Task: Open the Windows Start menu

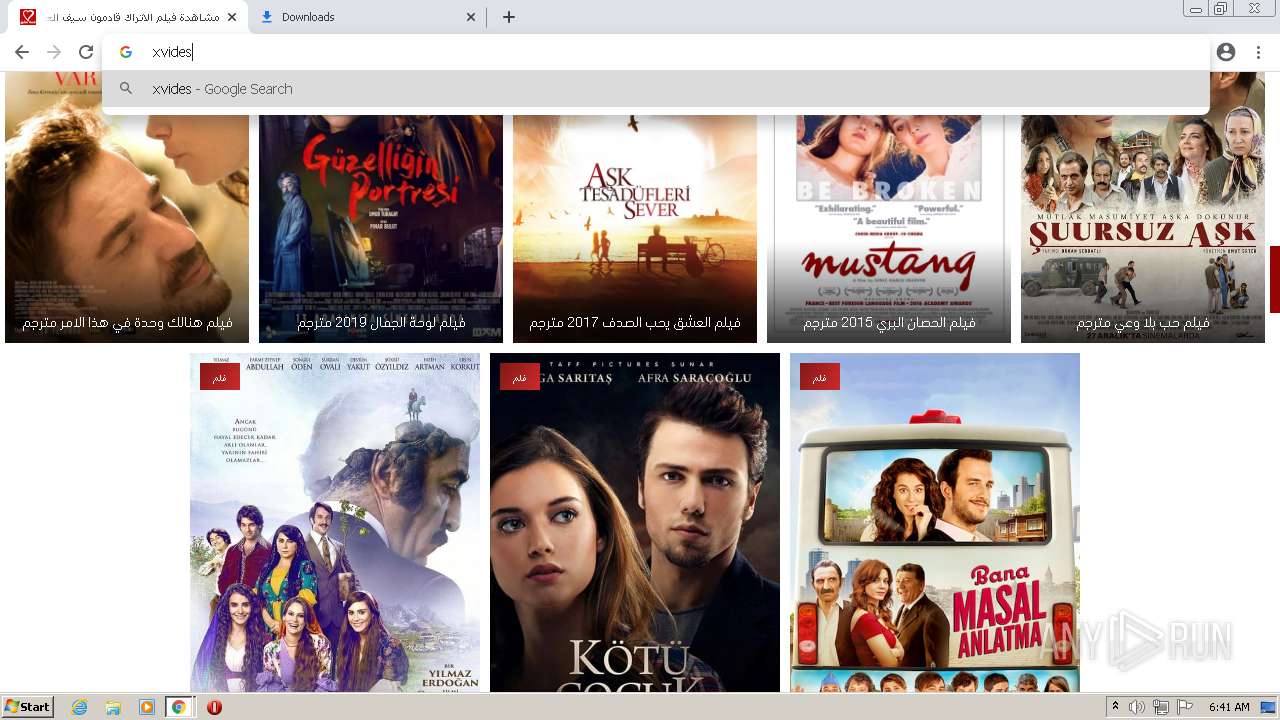Action: tap(28, 707)
